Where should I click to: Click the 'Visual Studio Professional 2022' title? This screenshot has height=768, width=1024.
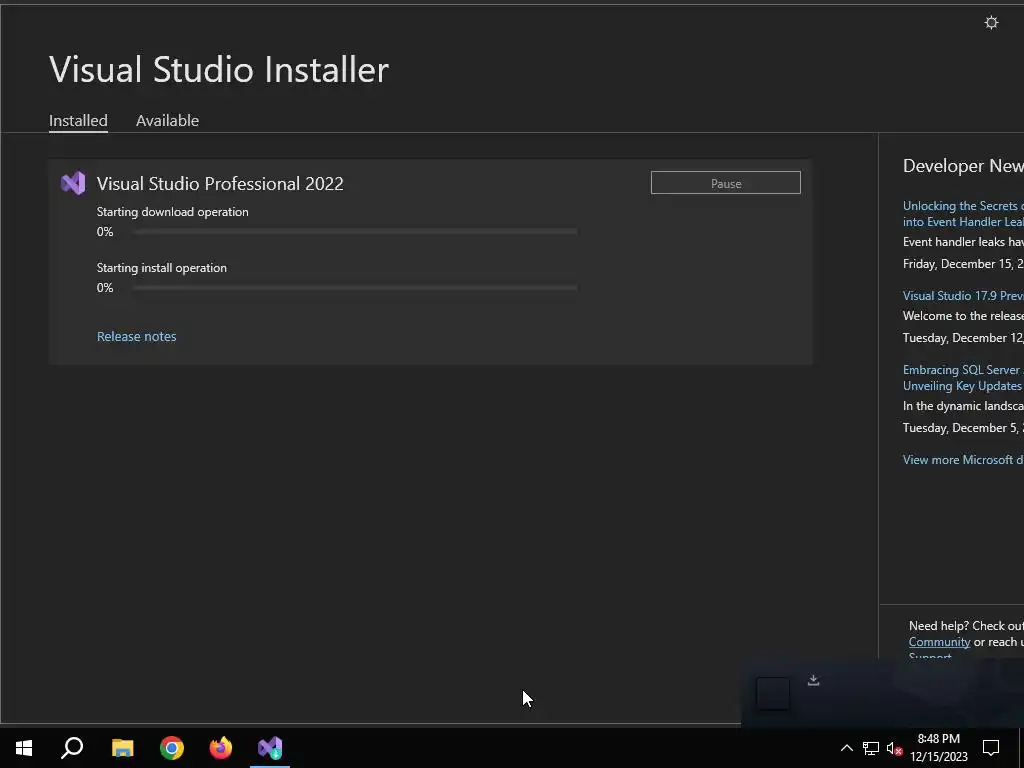click(220, 184)
